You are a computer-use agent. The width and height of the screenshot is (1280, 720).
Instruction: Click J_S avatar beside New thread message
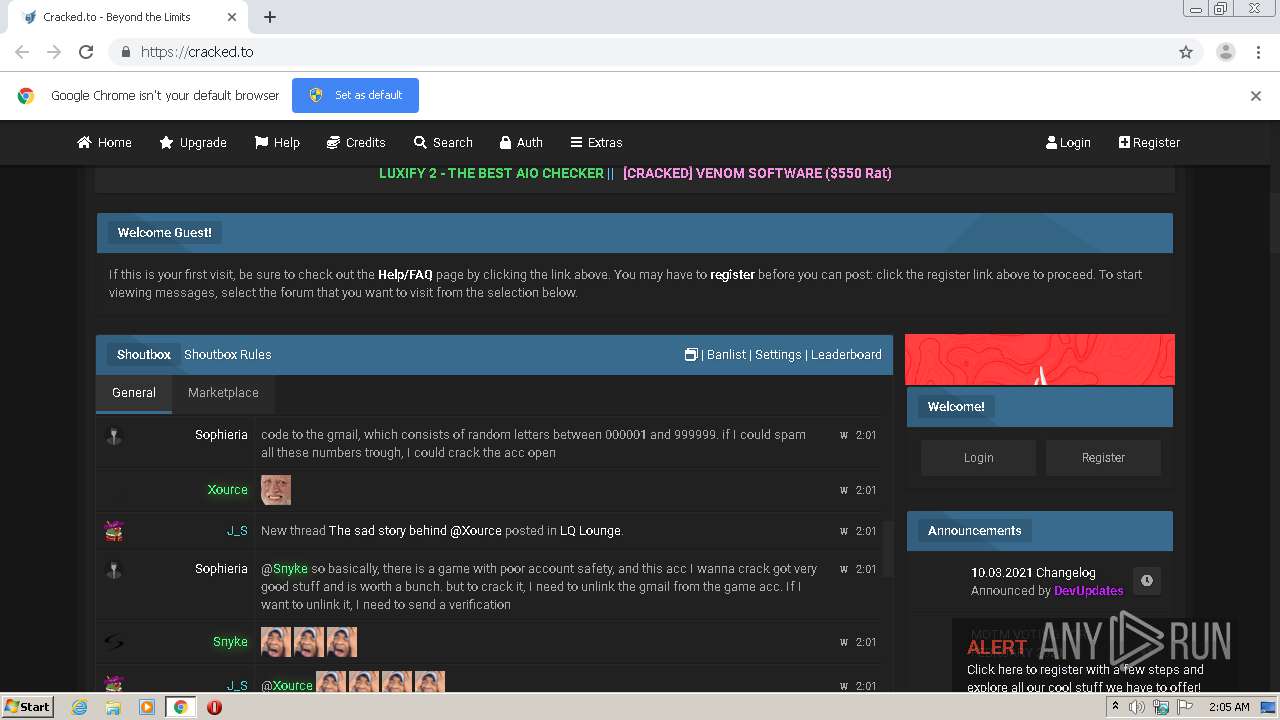(x=114, y=531)
